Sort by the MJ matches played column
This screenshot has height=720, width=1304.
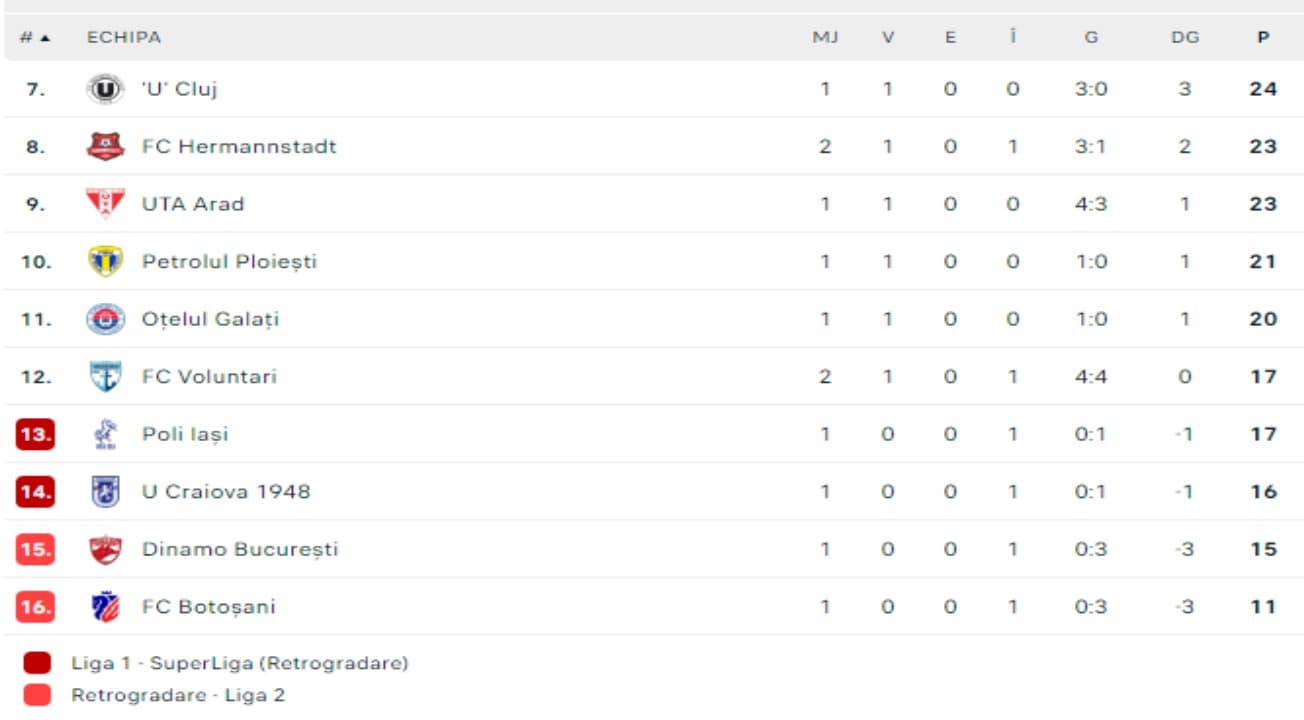pyautogui.click(x=825, y=38)
